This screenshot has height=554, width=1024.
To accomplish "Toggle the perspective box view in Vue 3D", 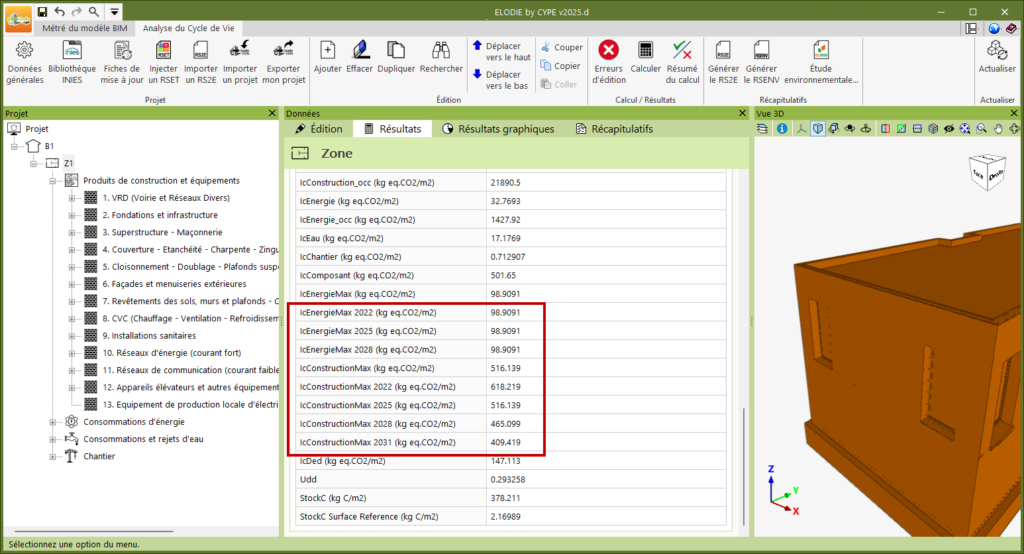I will pyautogui.click(x=818, y=129).
